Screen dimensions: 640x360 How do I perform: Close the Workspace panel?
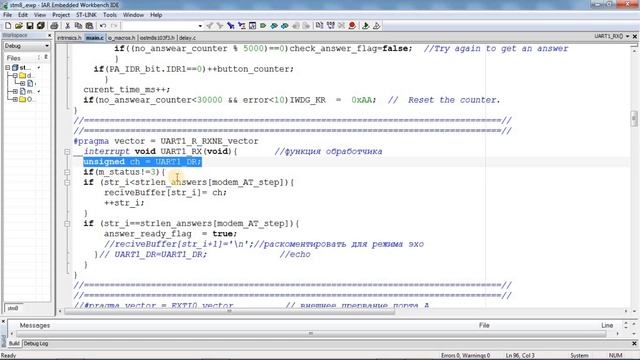(x=49, y=36)
